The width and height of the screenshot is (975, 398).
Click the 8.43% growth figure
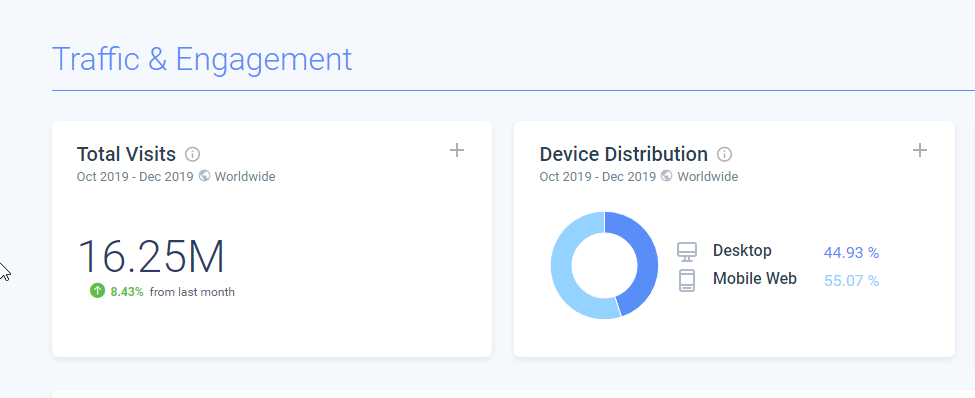(127, 292)
